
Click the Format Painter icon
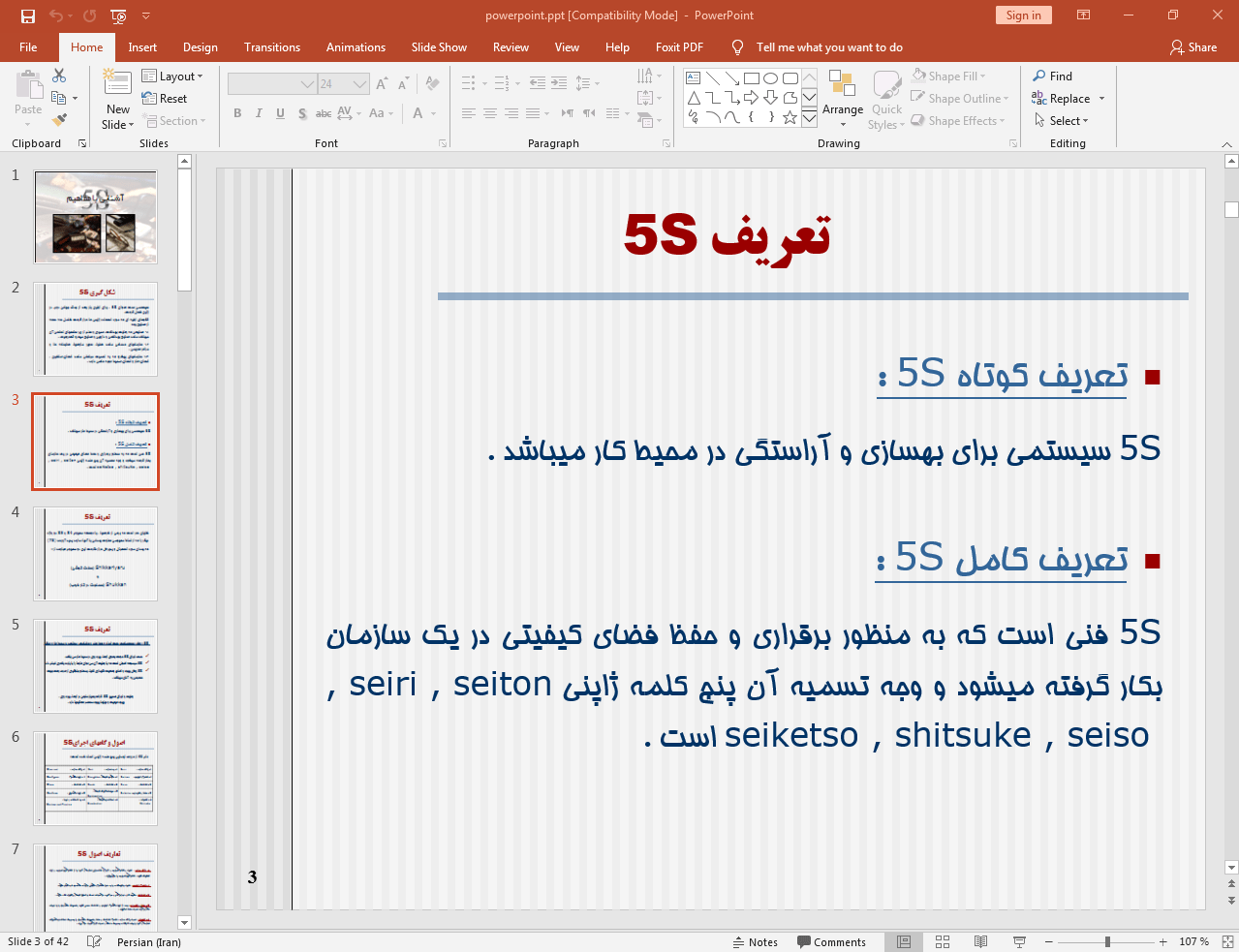[x=59, y=120]
